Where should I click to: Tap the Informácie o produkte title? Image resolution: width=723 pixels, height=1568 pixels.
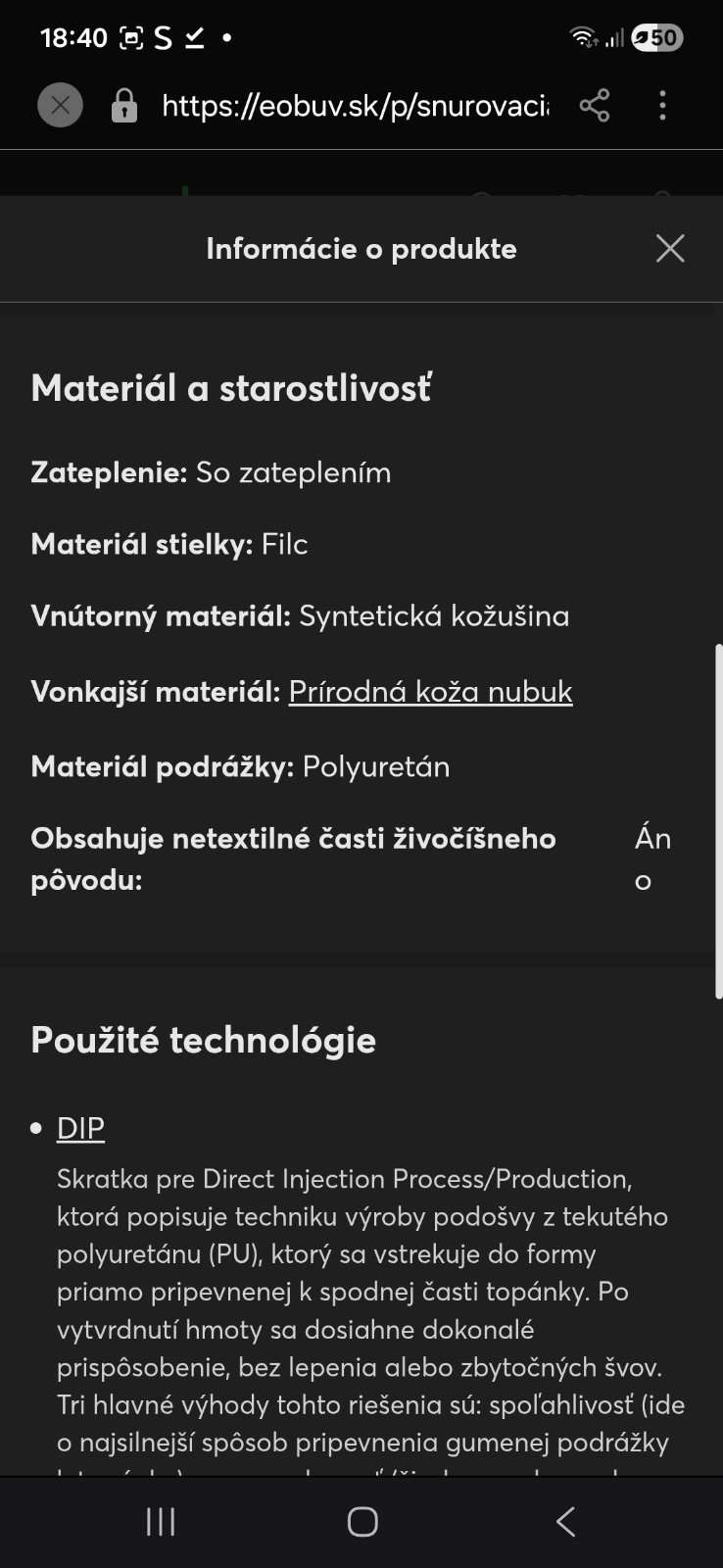click(x=361, y=249)
